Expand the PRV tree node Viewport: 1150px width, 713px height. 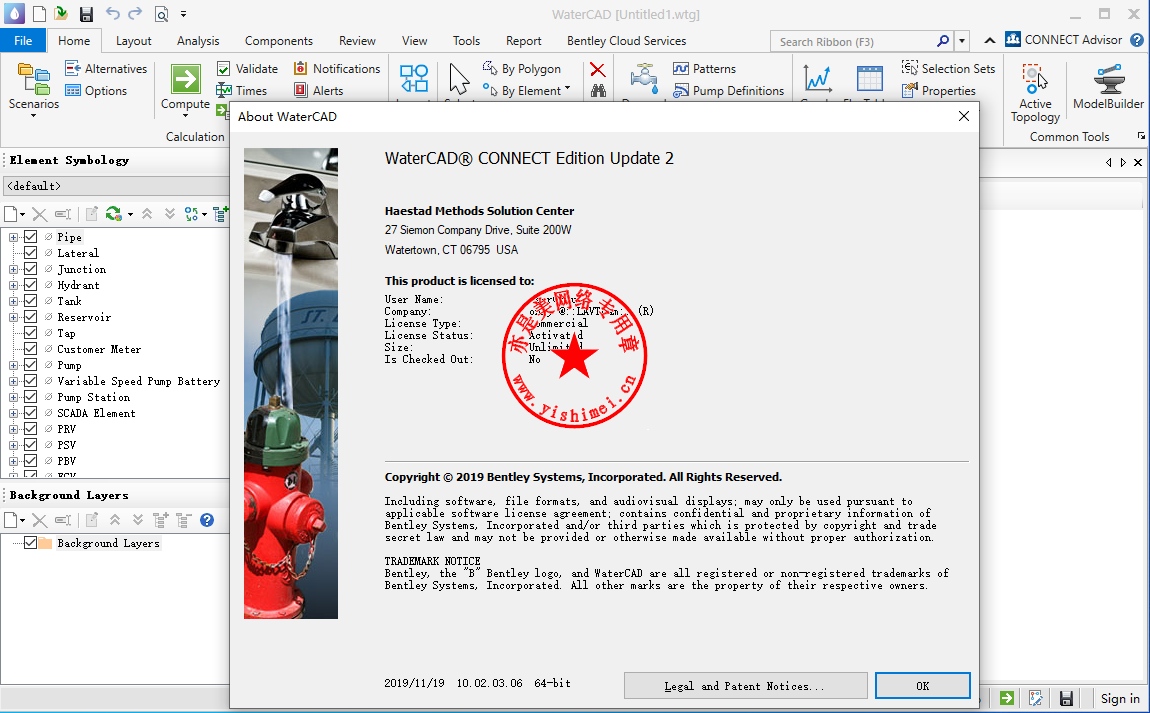tap(13, 429)
